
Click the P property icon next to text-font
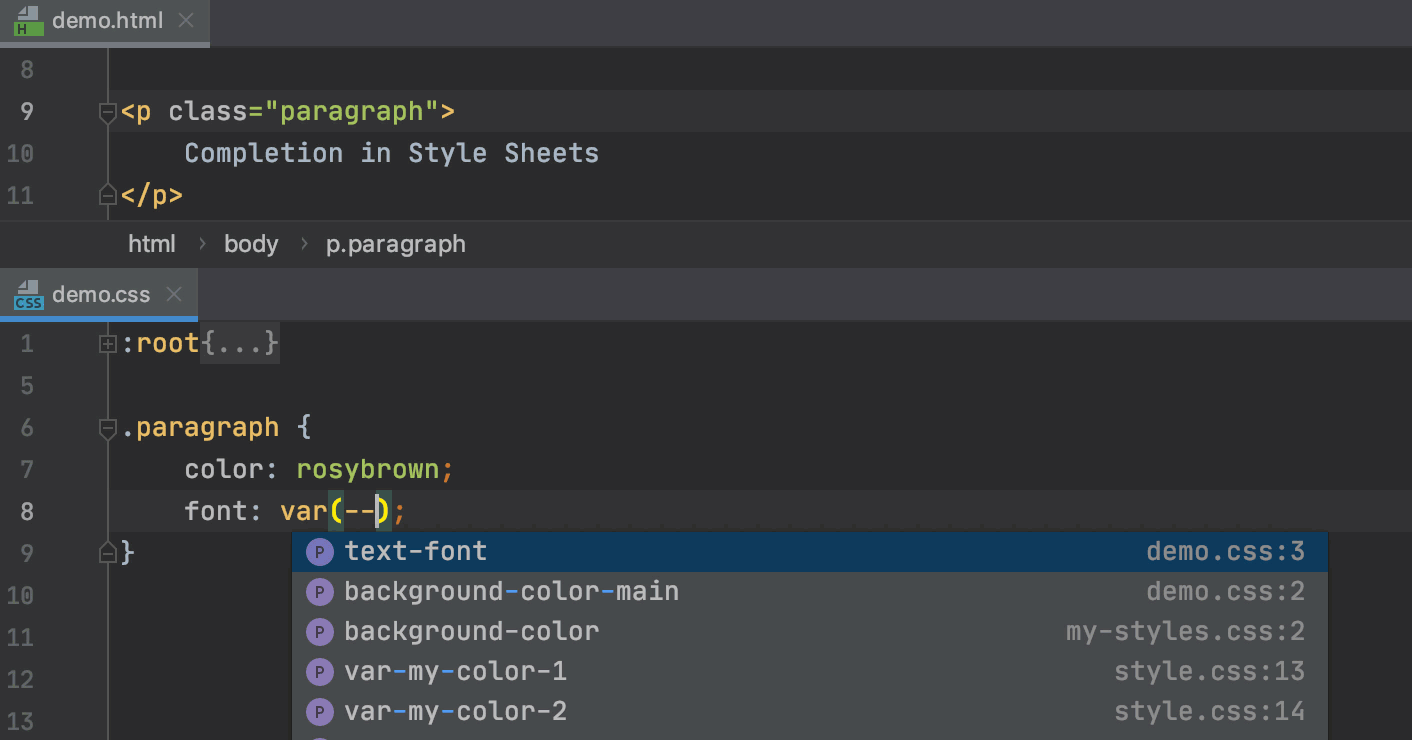coord(319,551)
